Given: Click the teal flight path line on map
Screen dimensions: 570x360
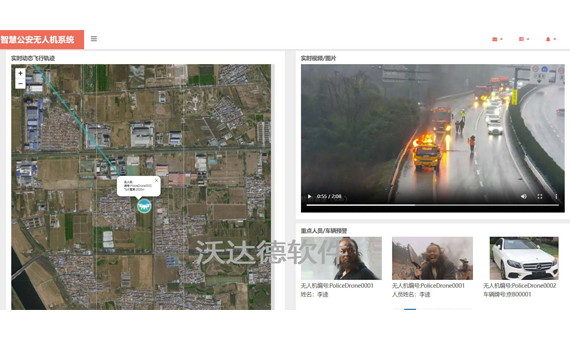Looking at the screenshot, I should click(x=76, y=120).
